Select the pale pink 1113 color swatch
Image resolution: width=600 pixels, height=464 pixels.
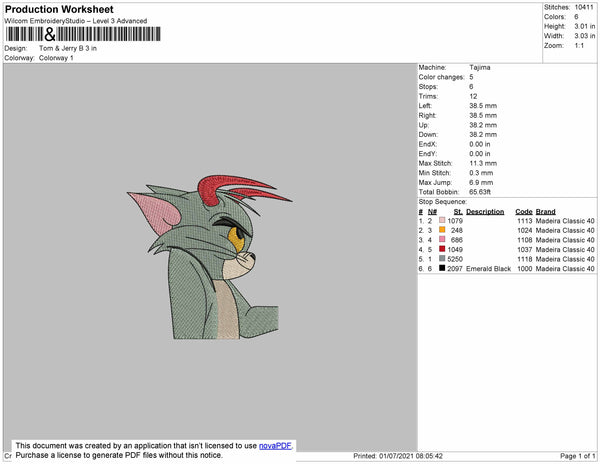click(x=442, y=220)
